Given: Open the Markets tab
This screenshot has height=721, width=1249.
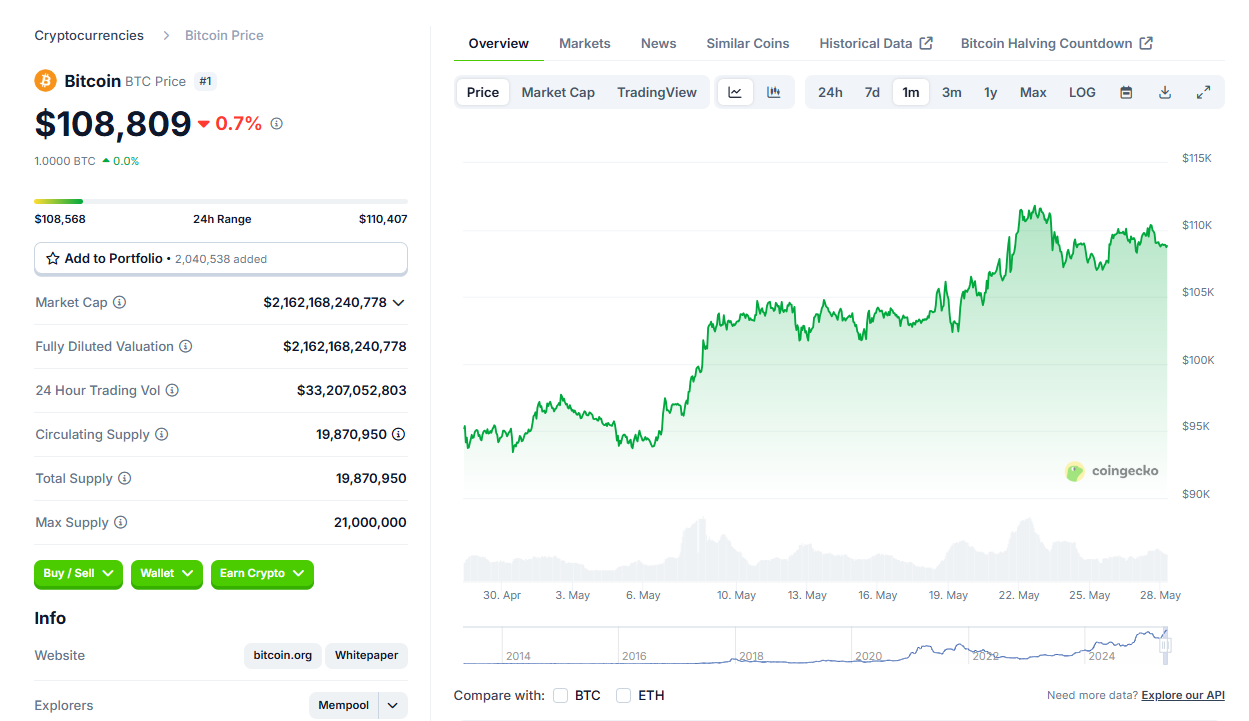Looking at the screenshot, I should pos(585,43).
